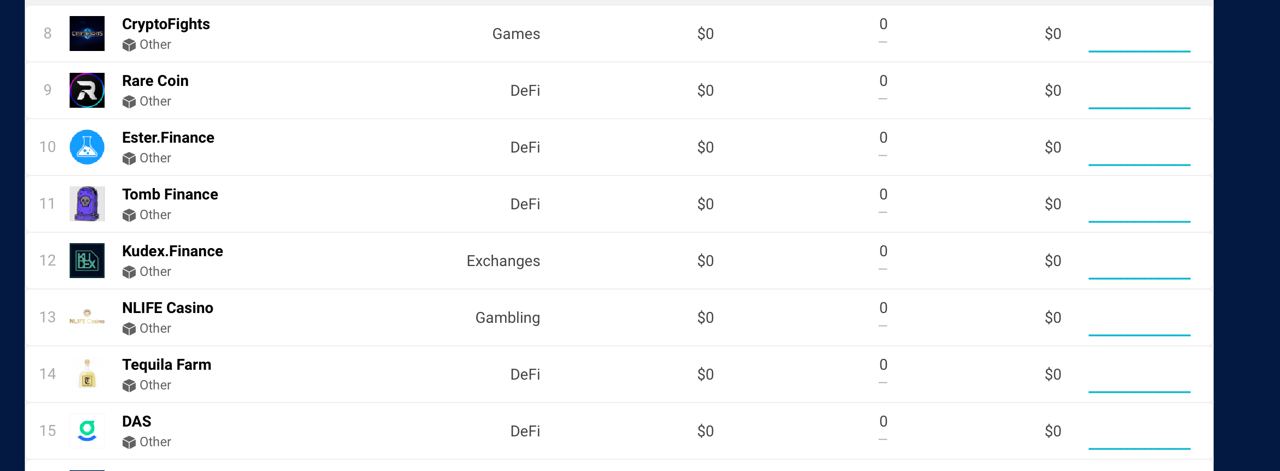Click the DAS logo icon

(x=87, y=431)
